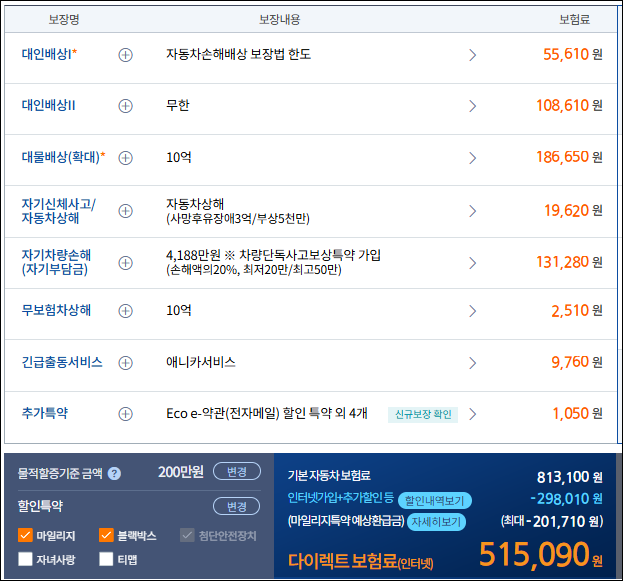Viewport: 623px width, 581px height.
Task: Click the 55,610 원 premium amount
Action: point(573,54)
